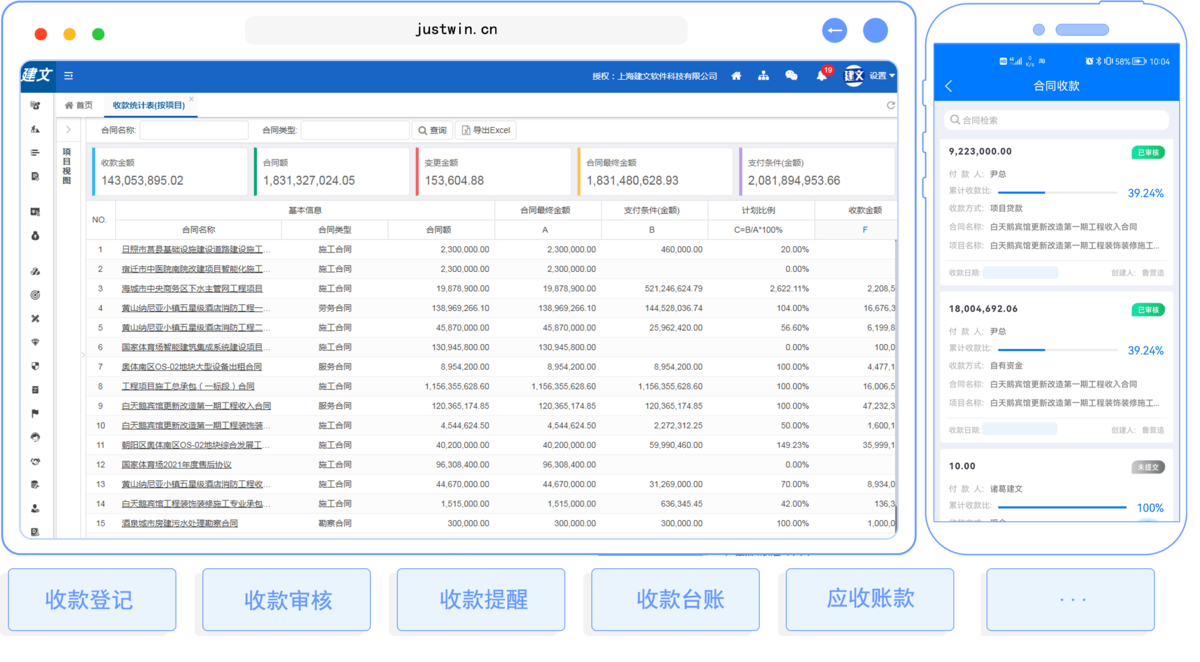Click the 收款提醒 button
Viewport: 1200px width, 662px height.
pyautogui.click(x=483, y=600)
